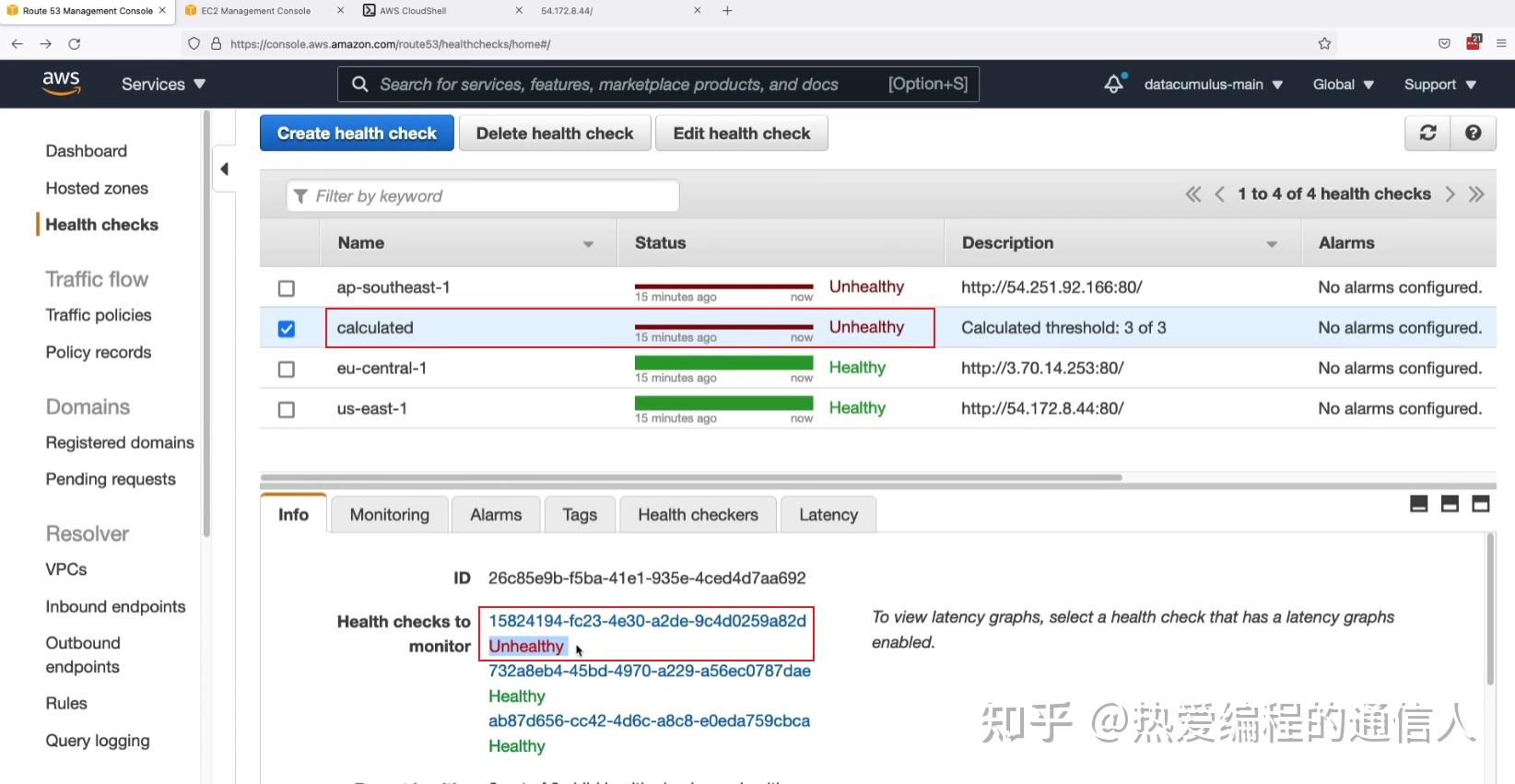Open the browser hamburger menu

pyautogui.click(x=1501, y=43)
